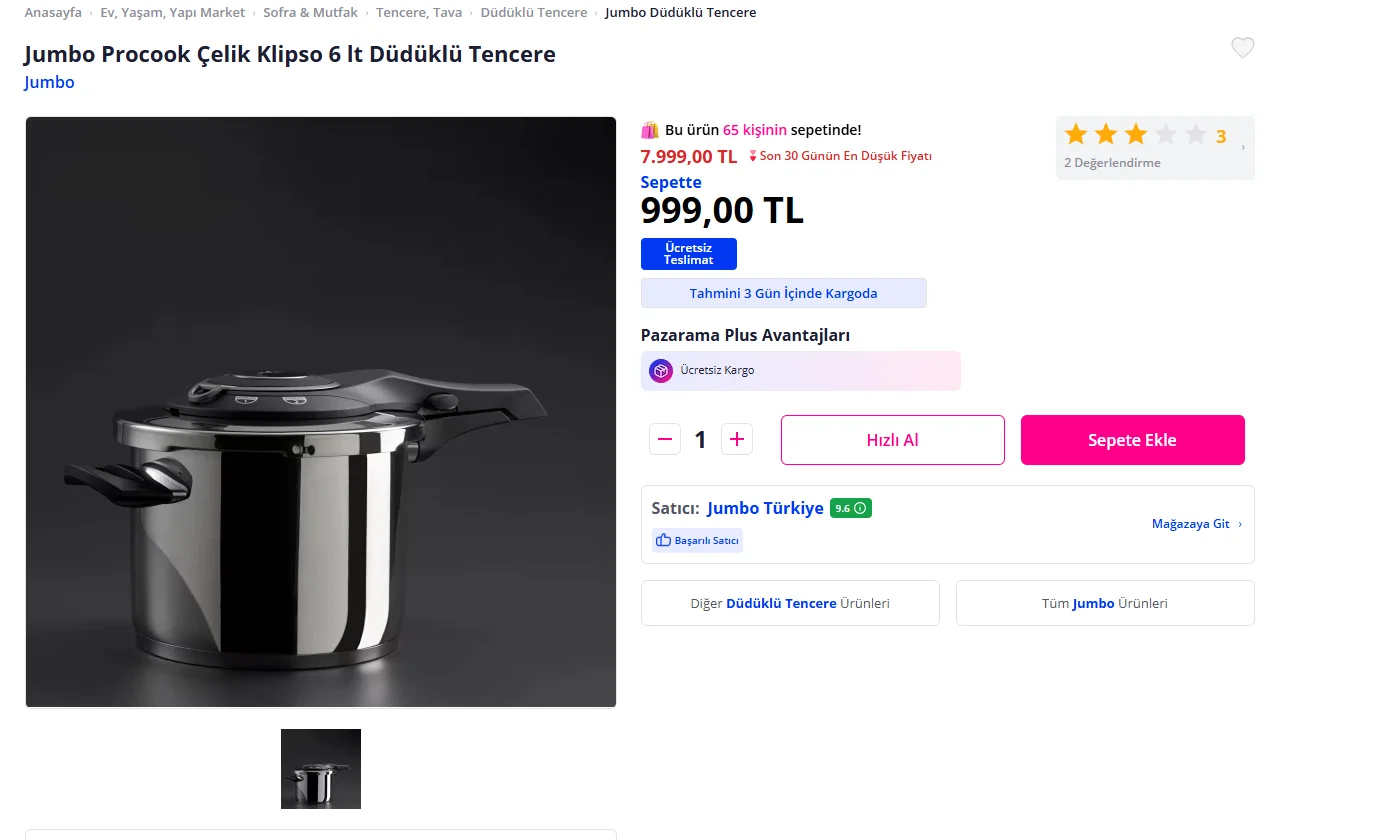1390x840 pixels.
Task: Add product to favorites with heart icon
Action: (1242, 47)
